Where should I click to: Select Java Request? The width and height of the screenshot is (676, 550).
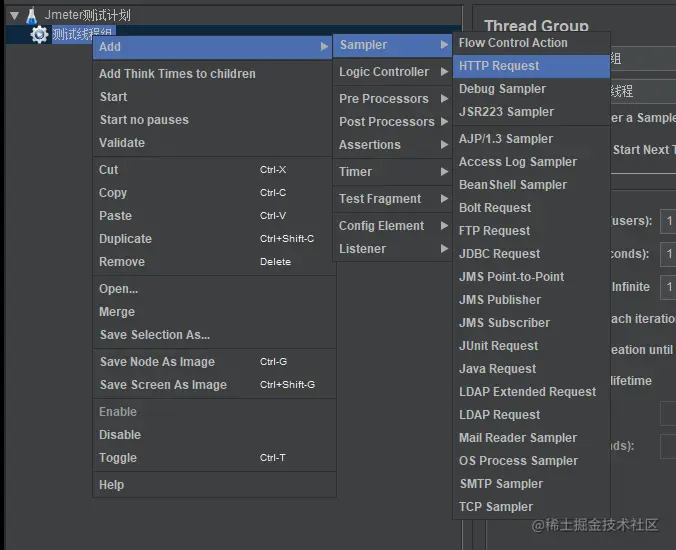point(531,369)
